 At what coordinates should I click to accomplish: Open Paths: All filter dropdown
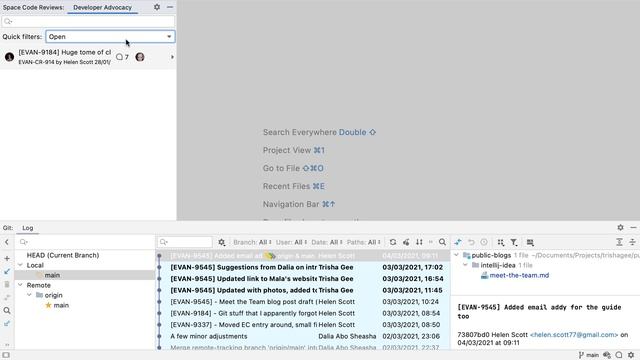(x=364, y=242)
